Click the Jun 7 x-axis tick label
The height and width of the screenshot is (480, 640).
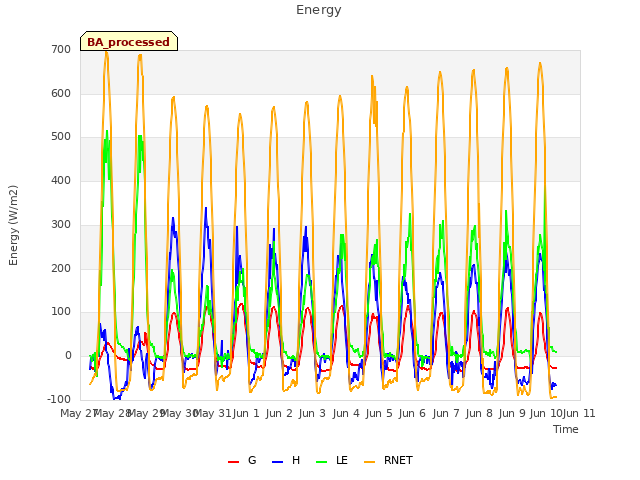(446, 413)
